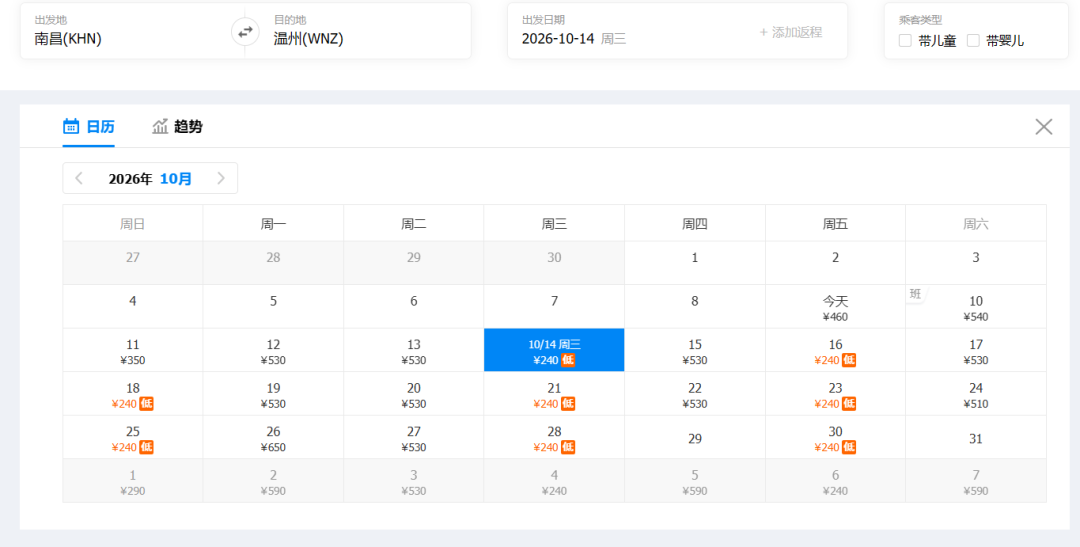
Task: Select November 4 priced ¥240
Action: [x=554, y=481]
